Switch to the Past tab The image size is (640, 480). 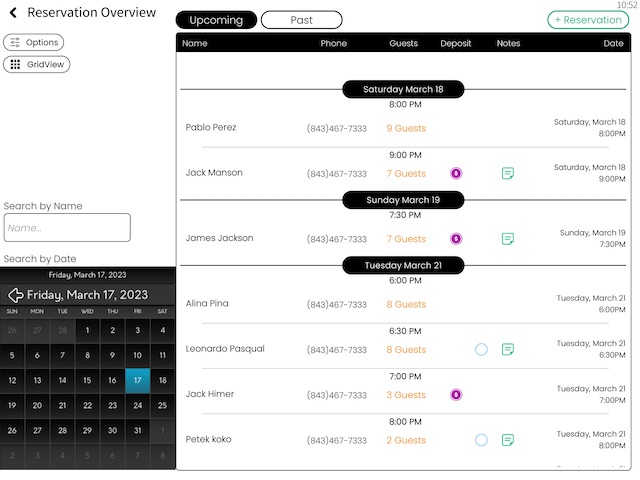pos(302,20)
